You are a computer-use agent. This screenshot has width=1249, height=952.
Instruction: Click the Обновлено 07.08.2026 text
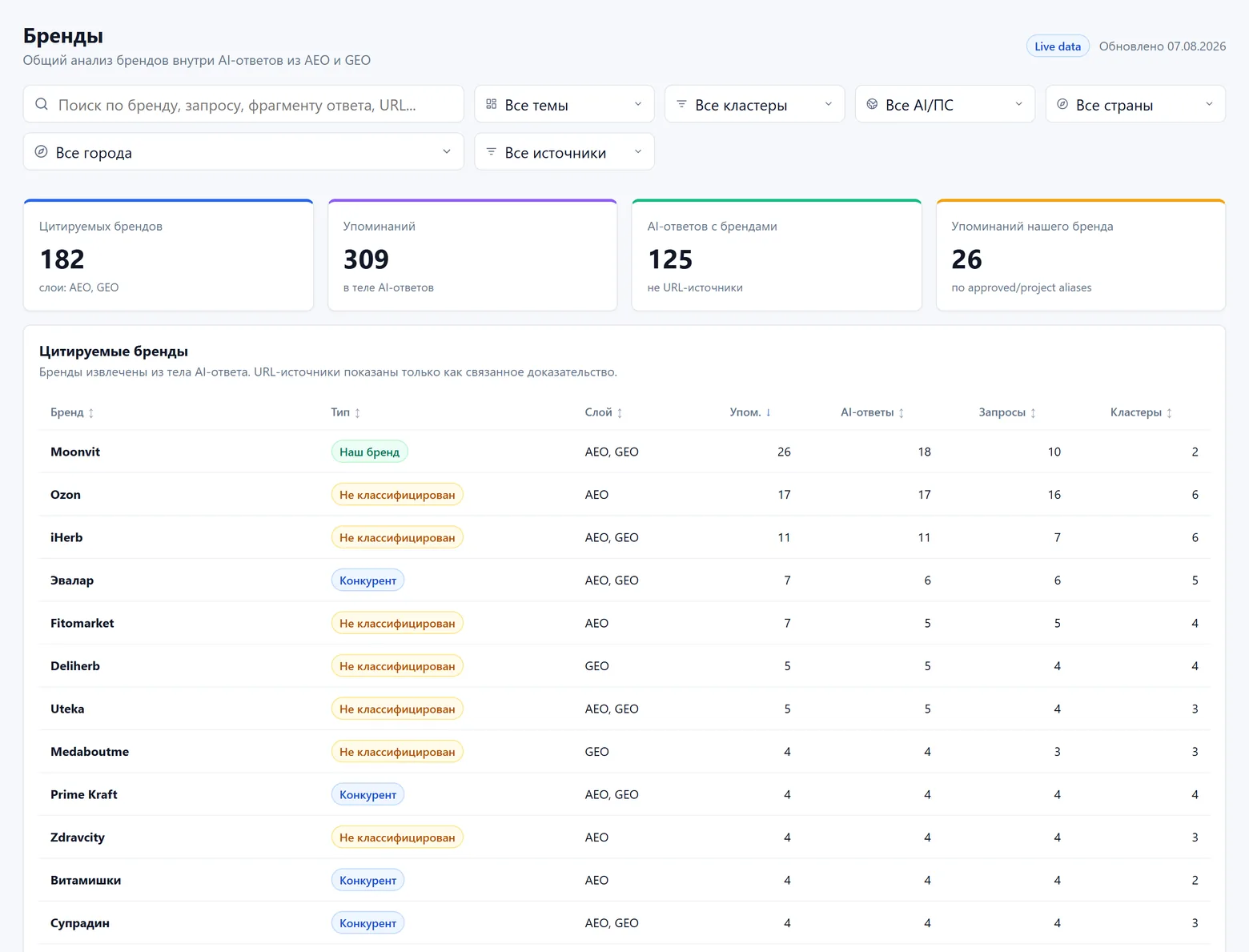(x=1163, y=46)
